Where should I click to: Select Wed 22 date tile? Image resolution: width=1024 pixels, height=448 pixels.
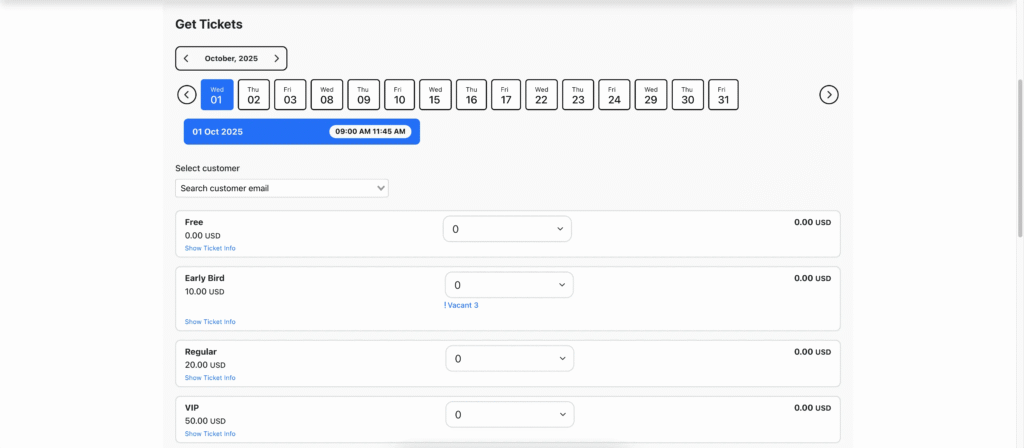tap(541, 95)
